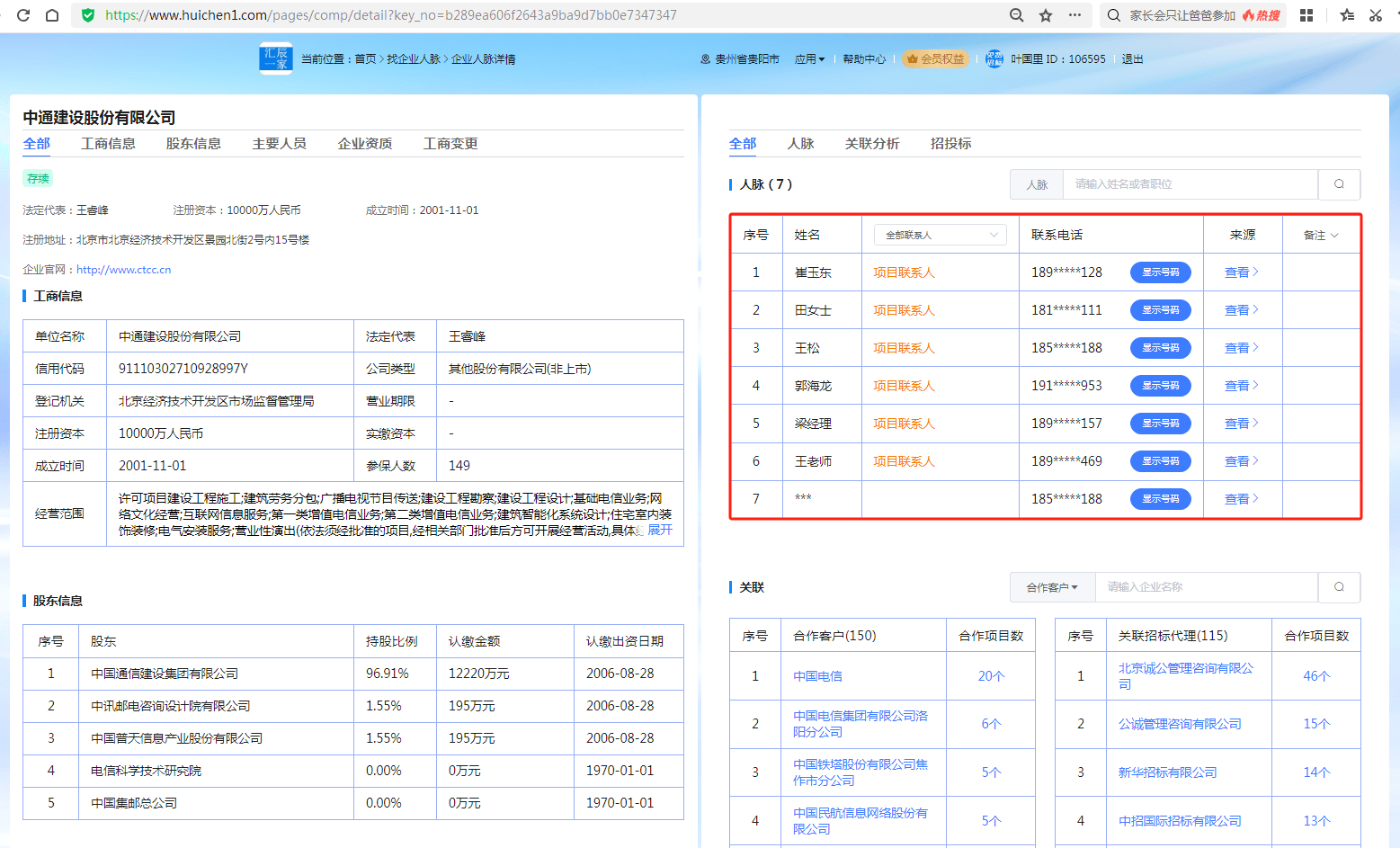Click 46个 project count link
This screenshot has width=1400, height=848.
pos(1316,676)
